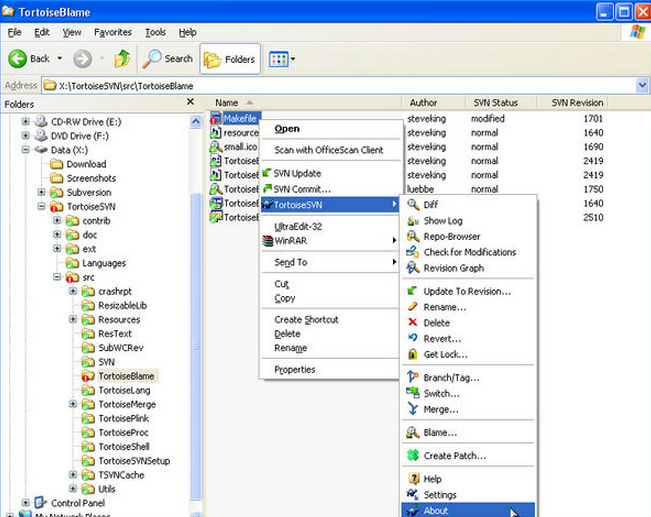Click Create Patch... menu entry

tap(454, 456)
